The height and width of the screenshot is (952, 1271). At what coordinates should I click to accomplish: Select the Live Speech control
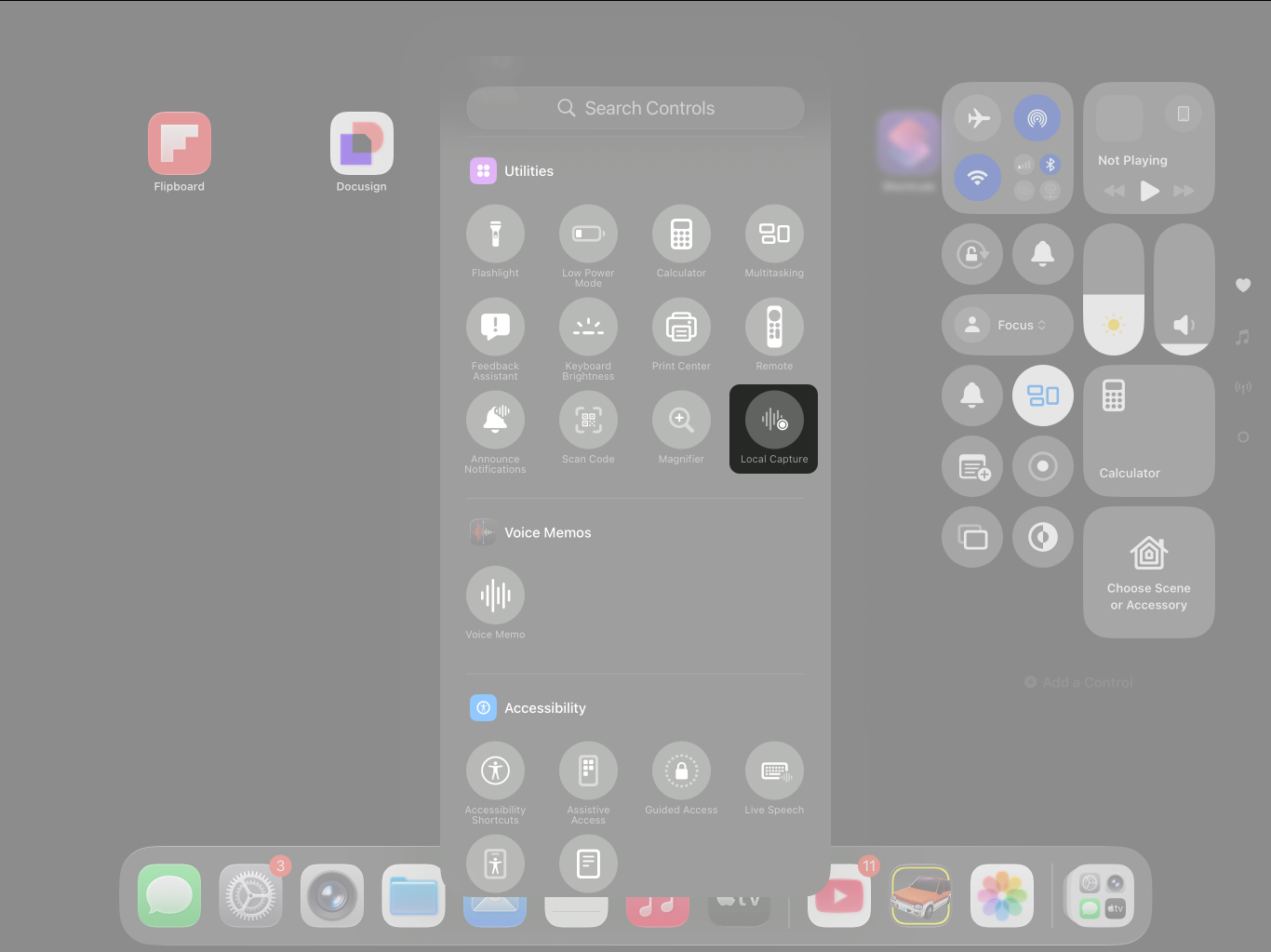[774, 771]
